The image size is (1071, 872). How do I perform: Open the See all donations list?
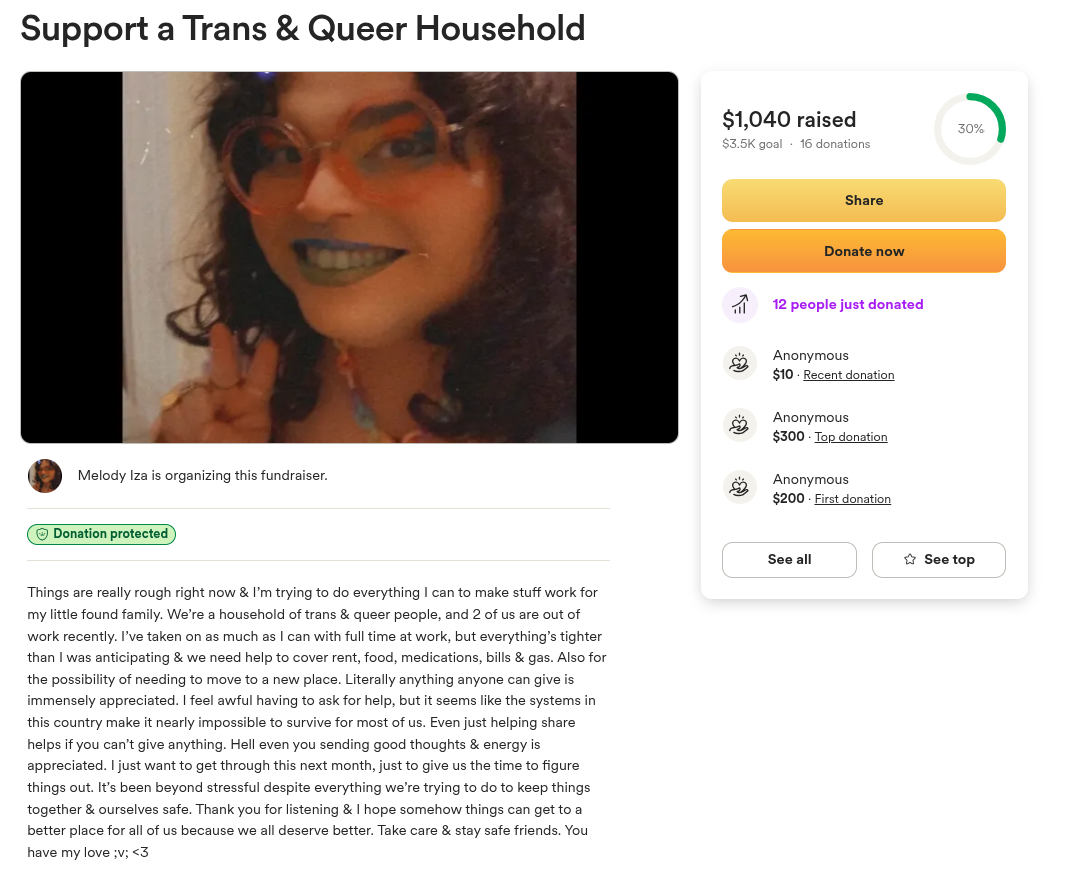click(x=789, y=560)
